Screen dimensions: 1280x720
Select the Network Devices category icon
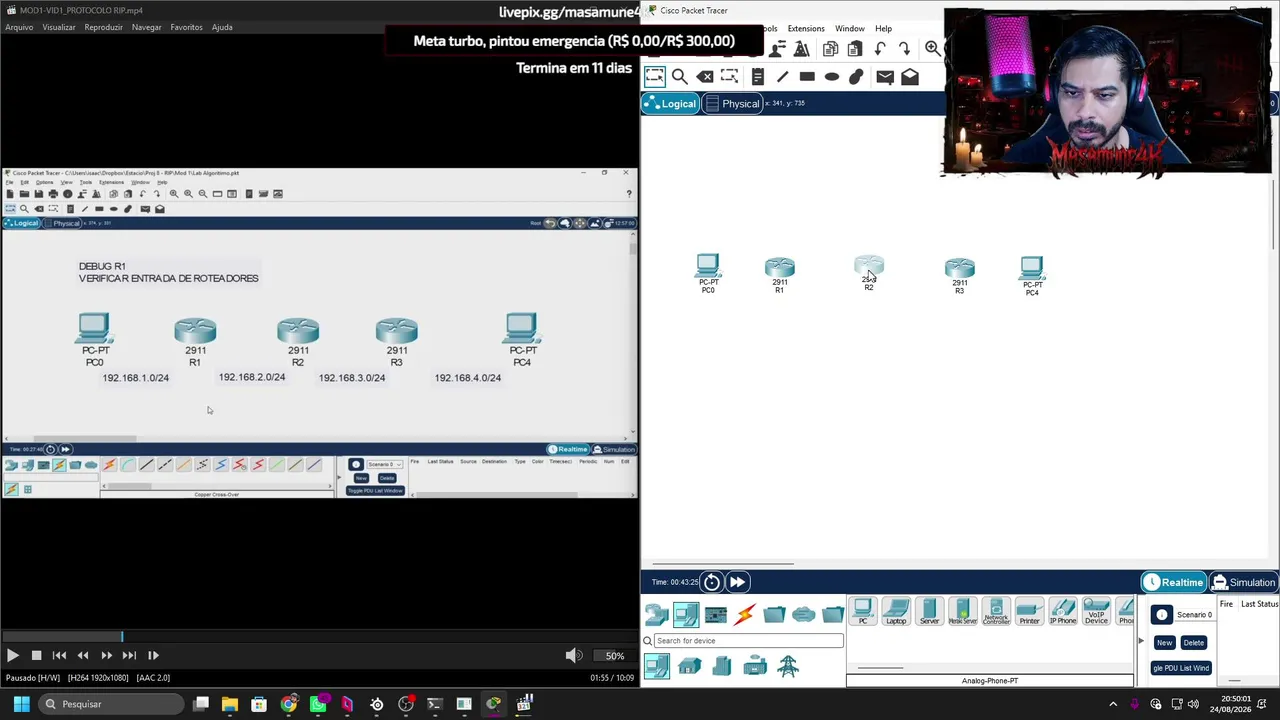(x=657, y=614)
